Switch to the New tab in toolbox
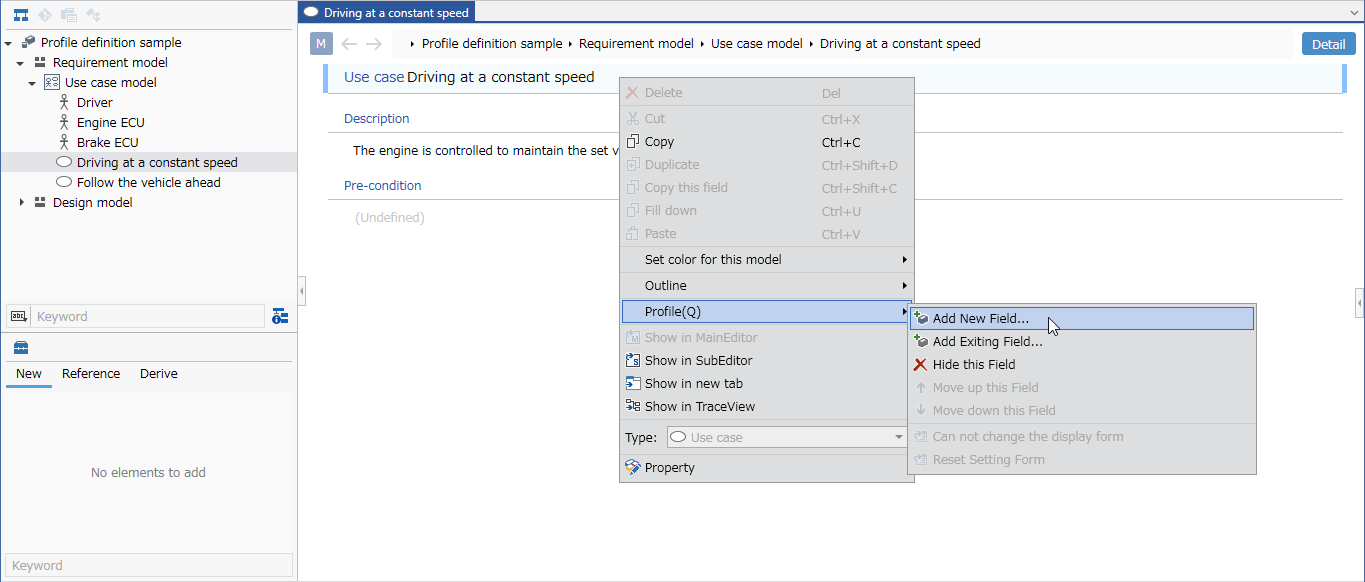This screenshot has width=1365, height=582. 29,374
